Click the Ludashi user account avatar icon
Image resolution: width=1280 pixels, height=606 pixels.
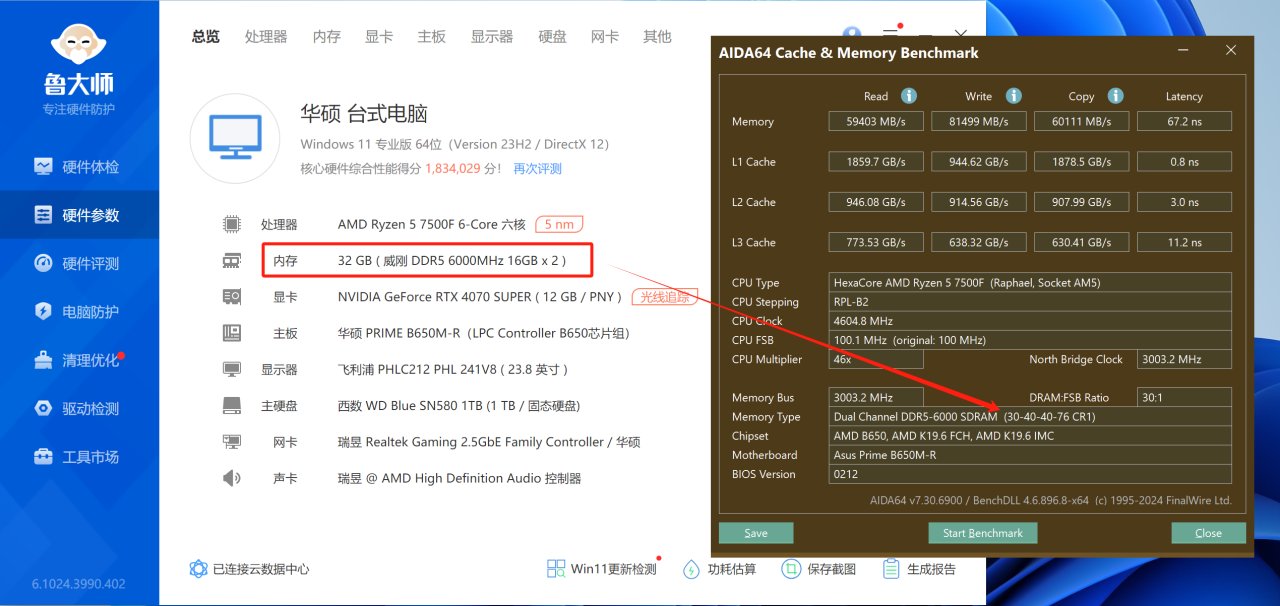[x=852, y=36]
